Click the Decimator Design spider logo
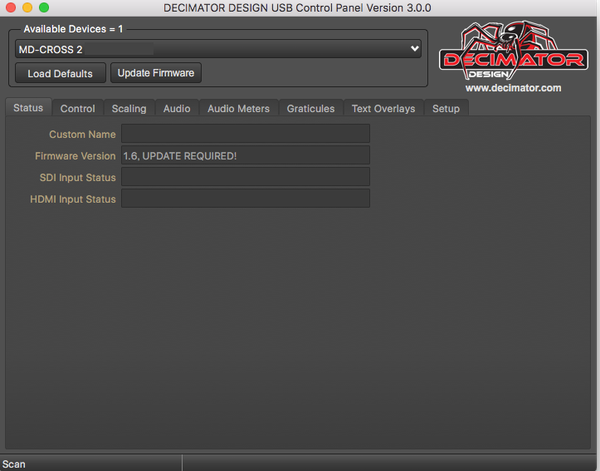Image resolution: width=600 pixels, height=471 pixels. [x=513, y=50]
